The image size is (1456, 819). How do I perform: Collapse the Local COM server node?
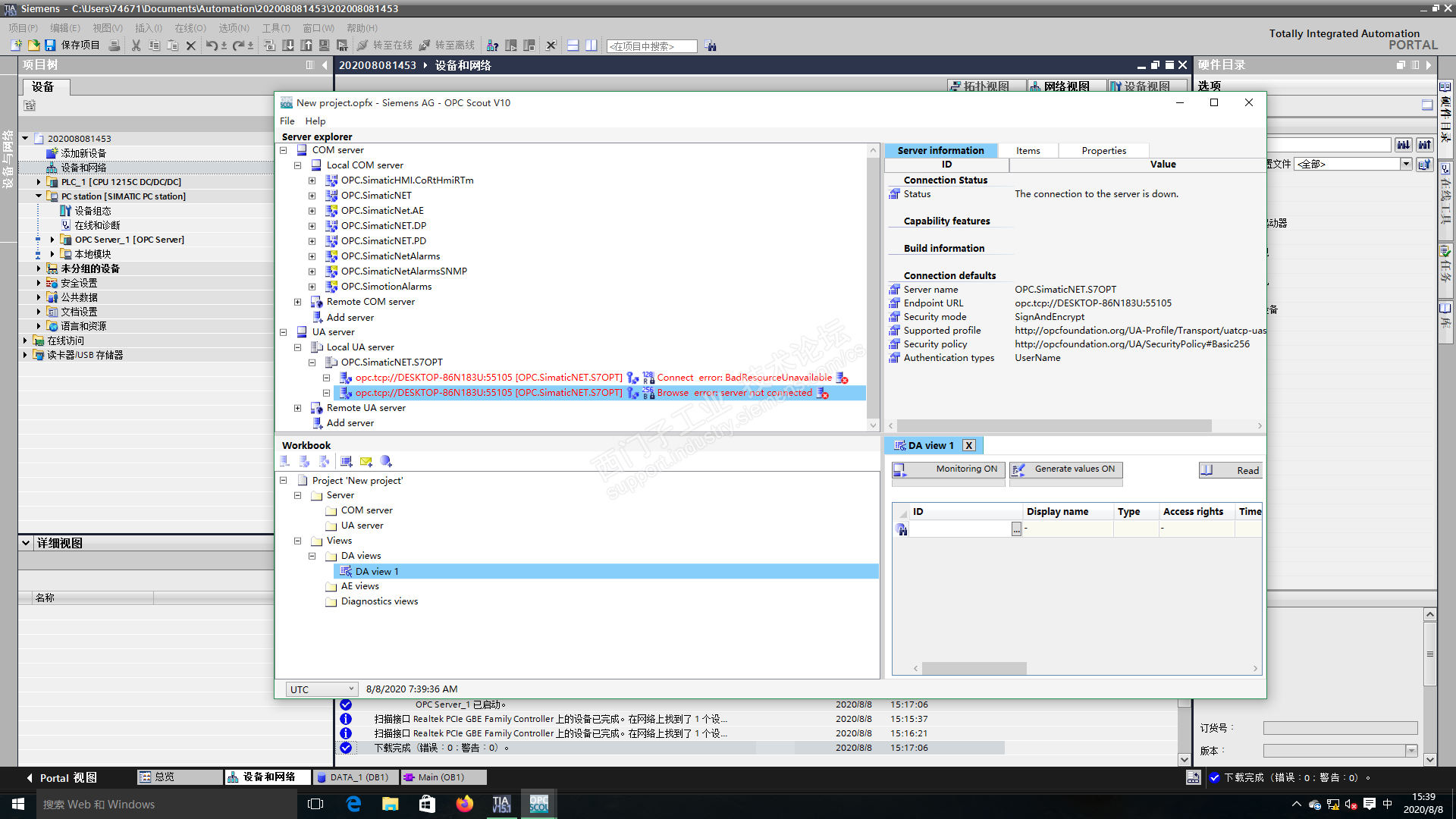click(297, 165)
